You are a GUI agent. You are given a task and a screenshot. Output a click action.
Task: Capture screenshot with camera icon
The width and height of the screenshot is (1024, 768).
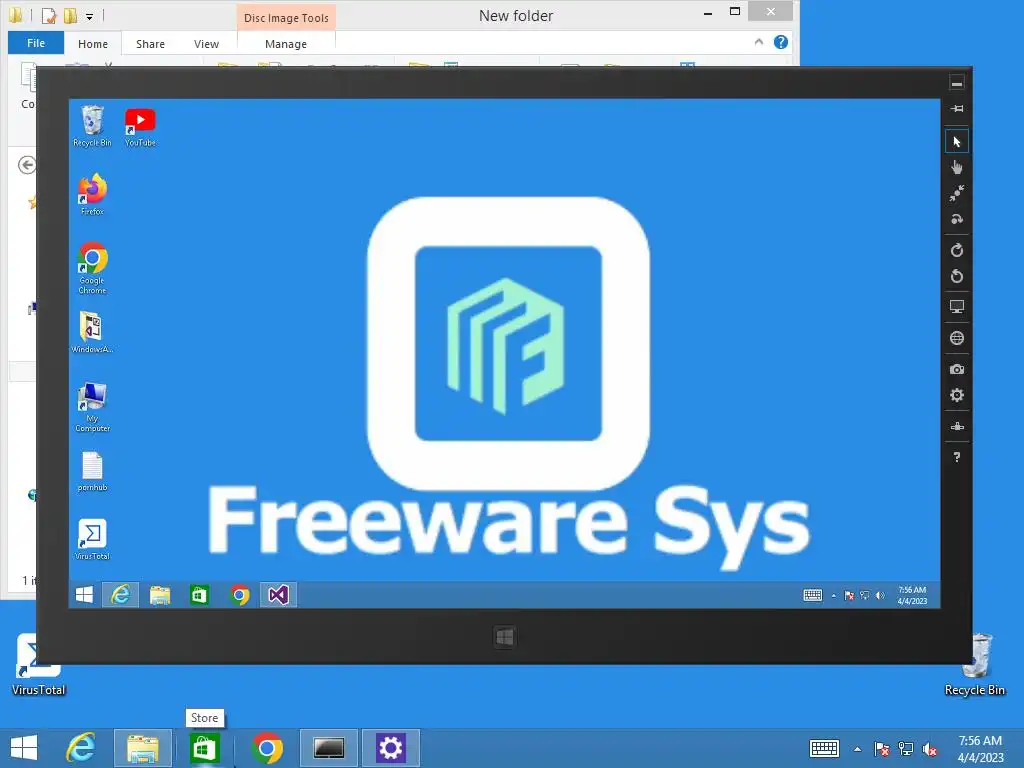(x=957, y=369)
